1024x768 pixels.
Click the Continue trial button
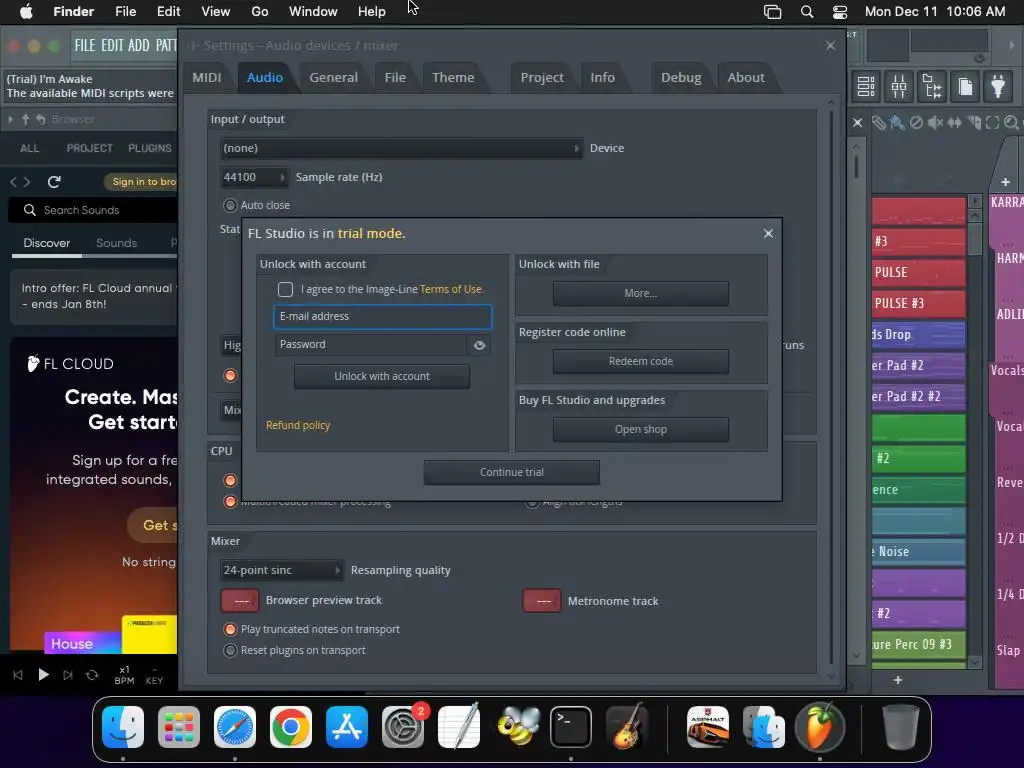pyautogui.click(x=511, y=472)
